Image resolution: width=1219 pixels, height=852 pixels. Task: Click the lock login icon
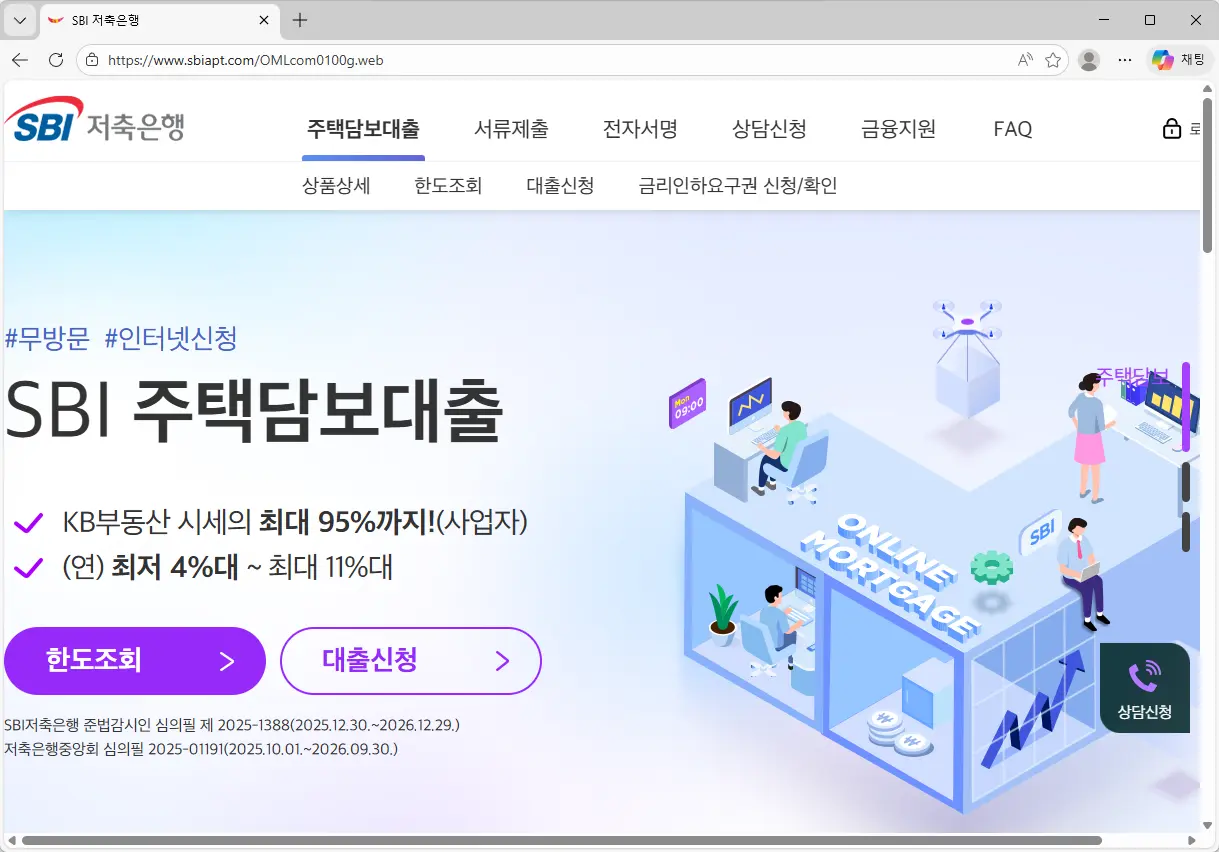[1171, 129]
